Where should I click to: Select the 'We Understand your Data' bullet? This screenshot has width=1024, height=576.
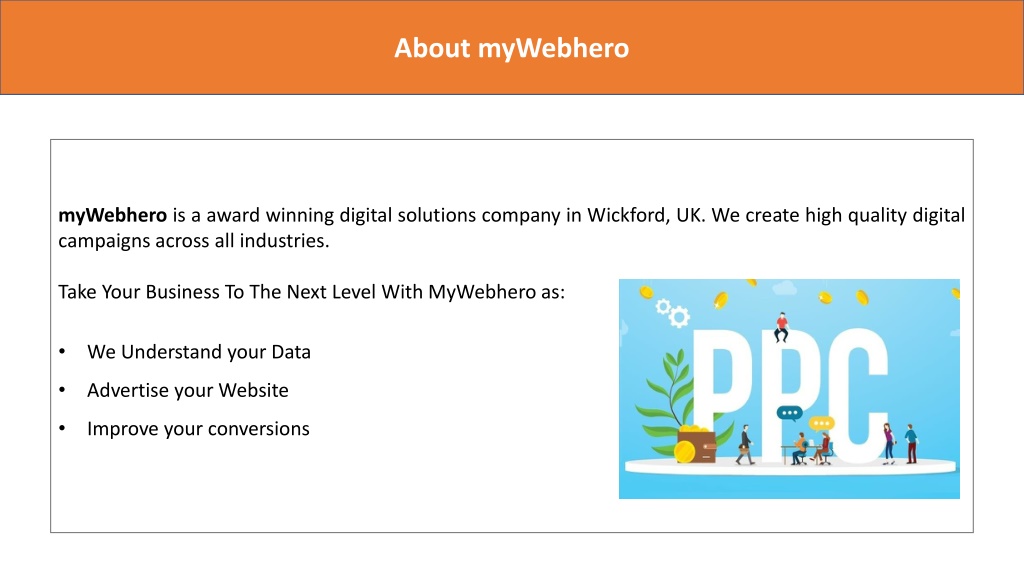pyautogui.click(x=199, y=352)
